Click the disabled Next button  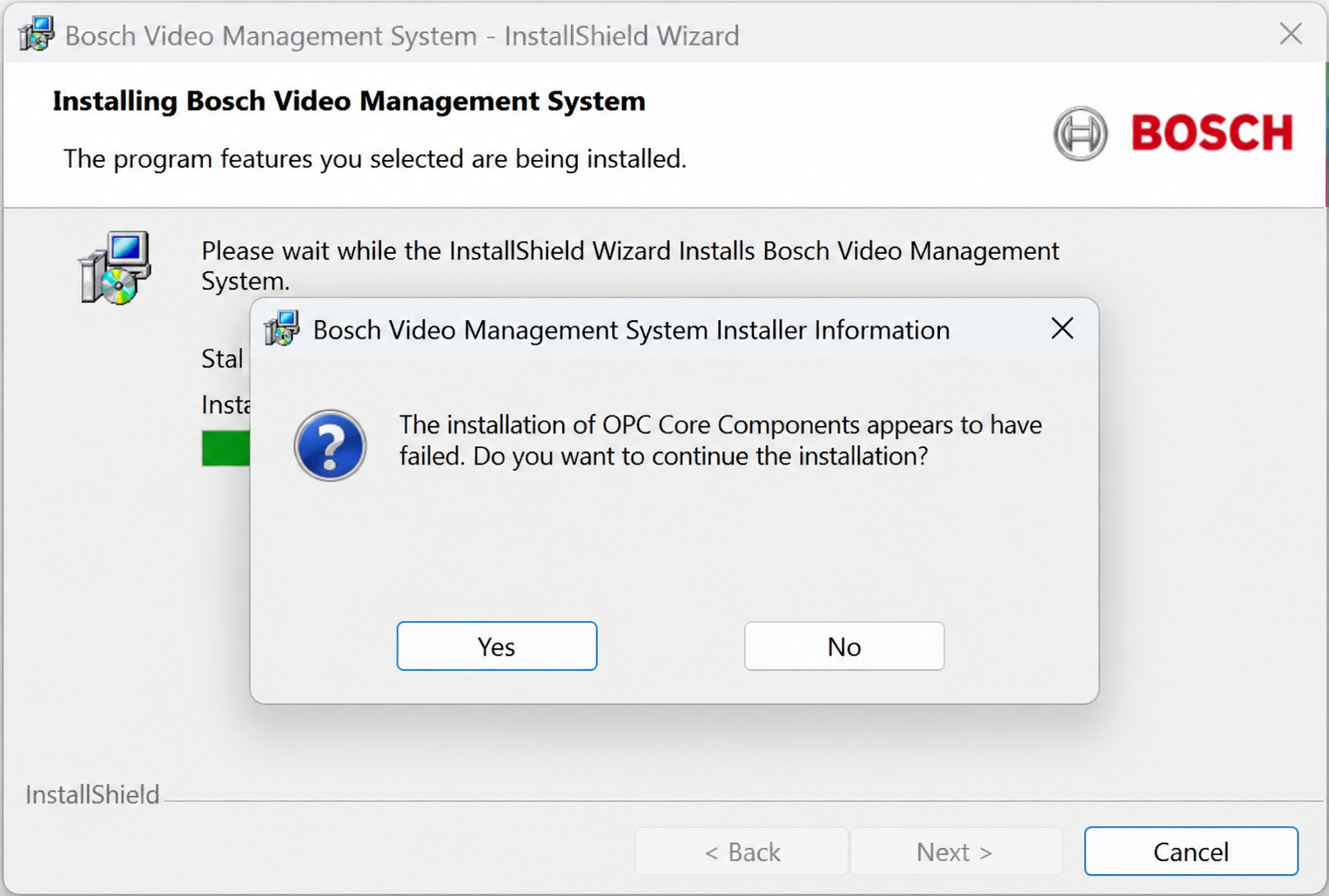pos(955,851)
